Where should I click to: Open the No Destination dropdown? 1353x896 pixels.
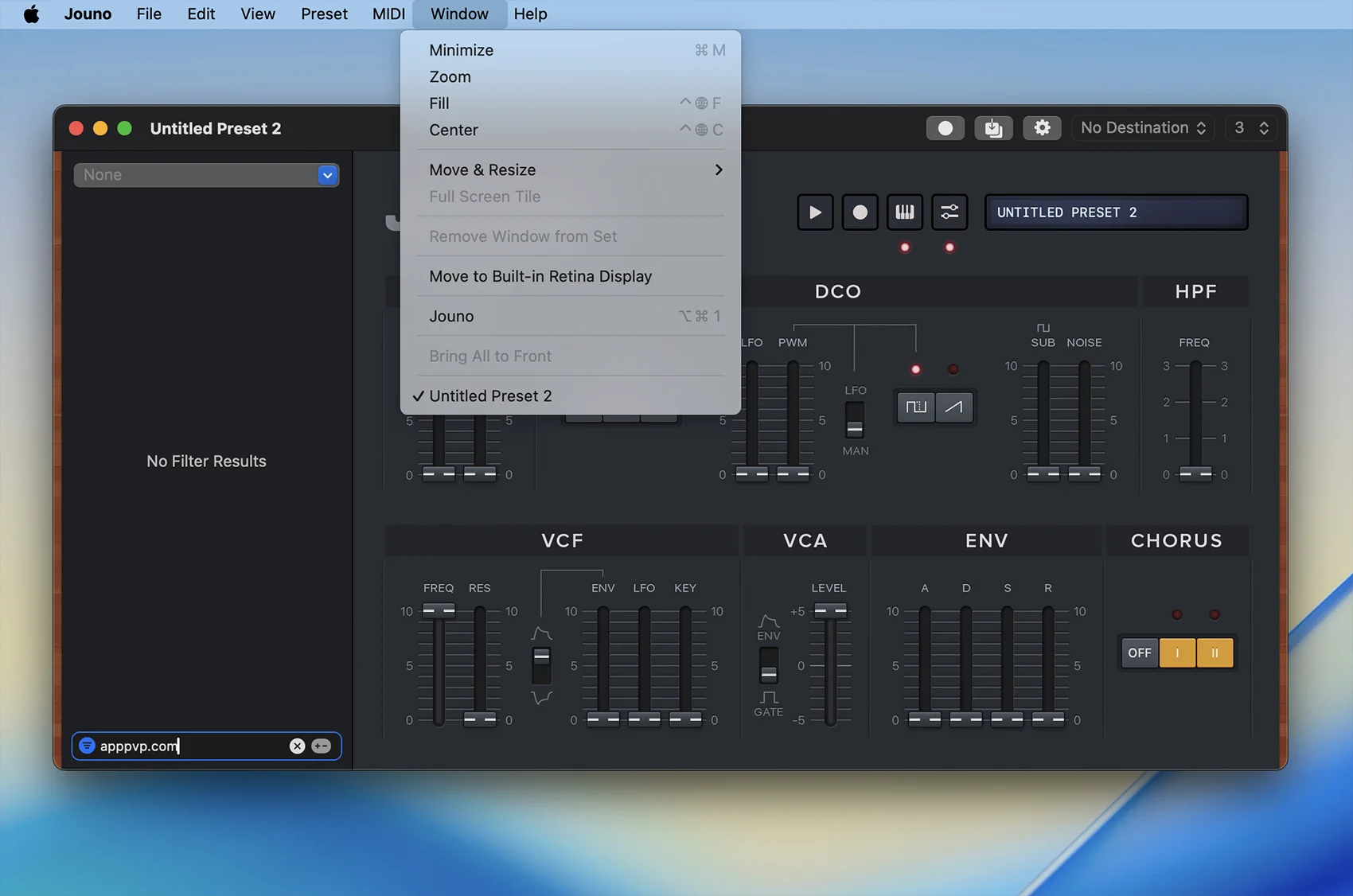(x=1142, y=128)
